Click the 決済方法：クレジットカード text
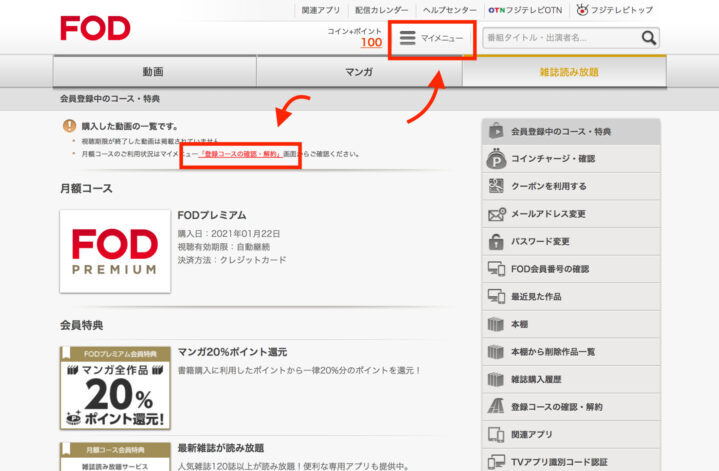 coord(232,260)
